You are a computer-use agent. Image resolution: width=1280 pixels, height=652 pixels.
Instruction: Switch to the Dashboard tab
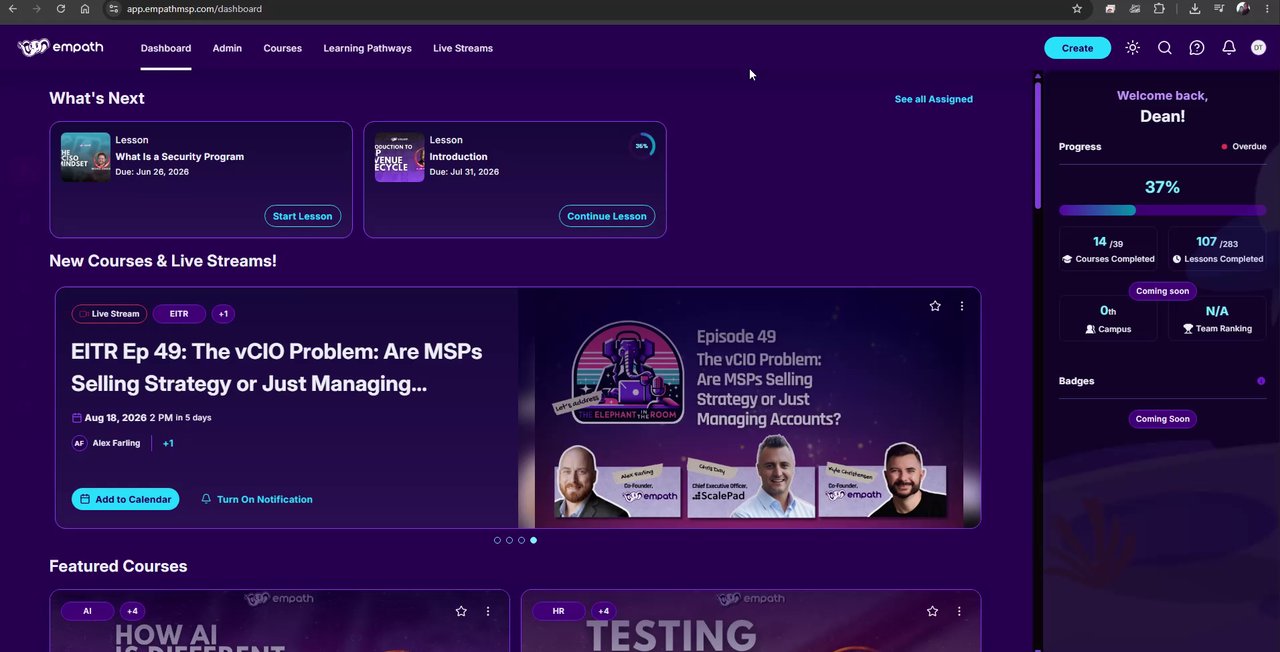[x=166, y=48]
